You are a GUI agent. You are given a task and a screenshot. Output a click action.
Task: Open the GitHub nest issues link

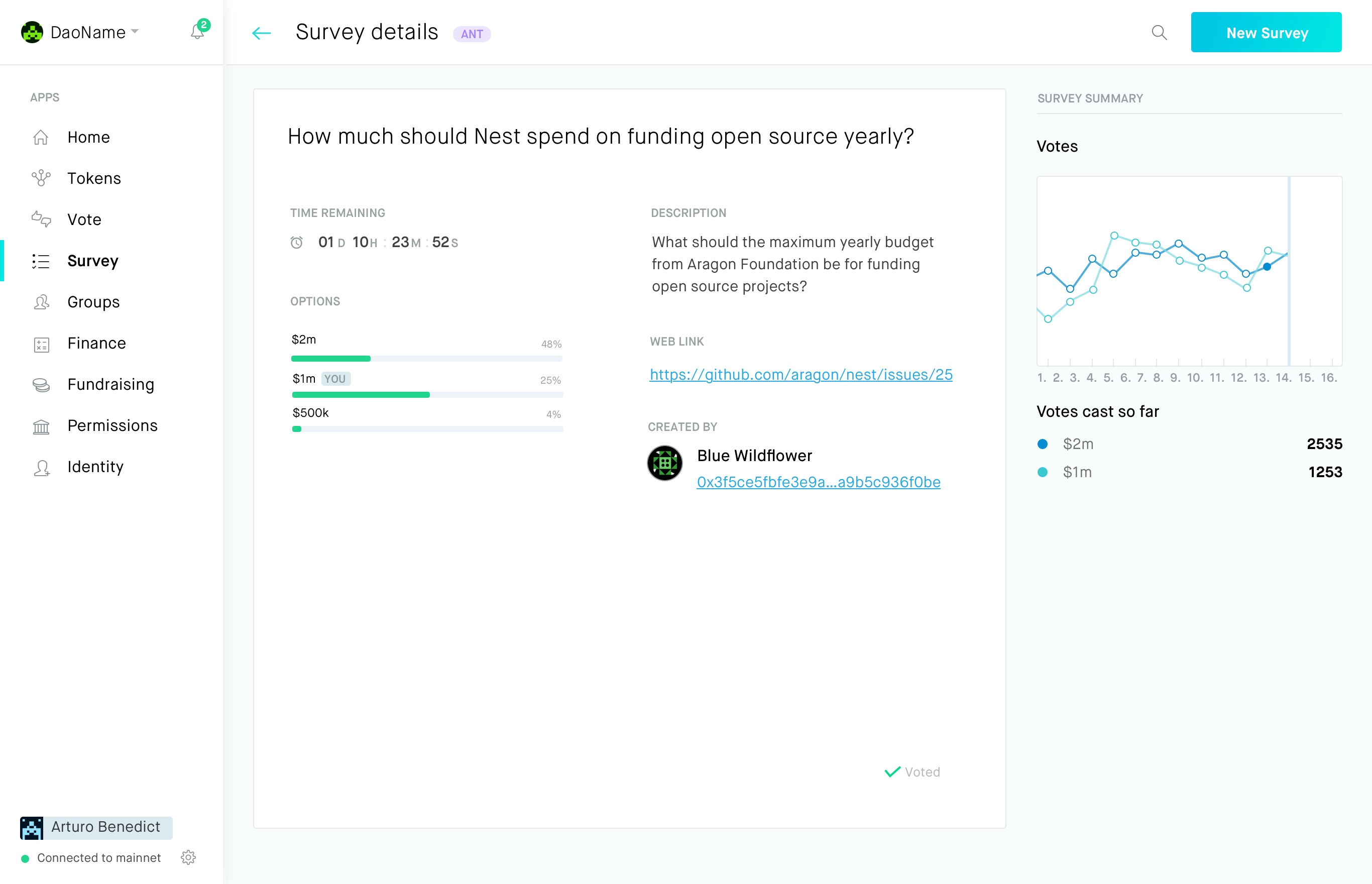(801, 374)
